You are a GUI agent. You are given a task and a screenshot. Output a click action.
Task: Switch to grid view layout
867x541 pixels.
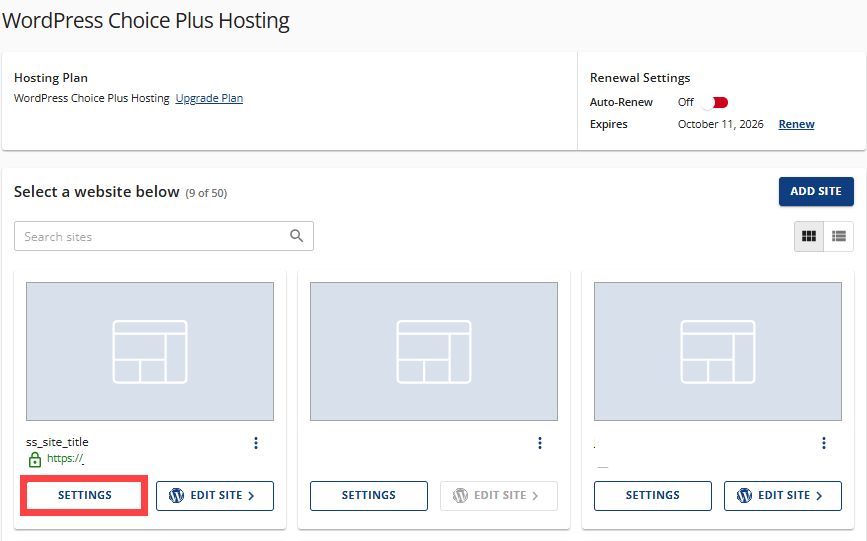809,236
